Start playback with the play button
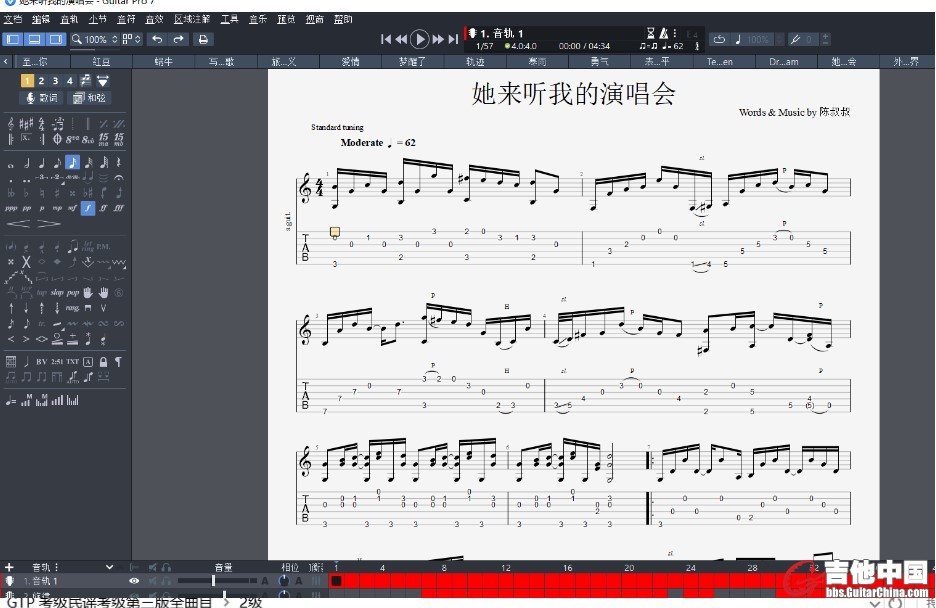 (x=420, y=39)
